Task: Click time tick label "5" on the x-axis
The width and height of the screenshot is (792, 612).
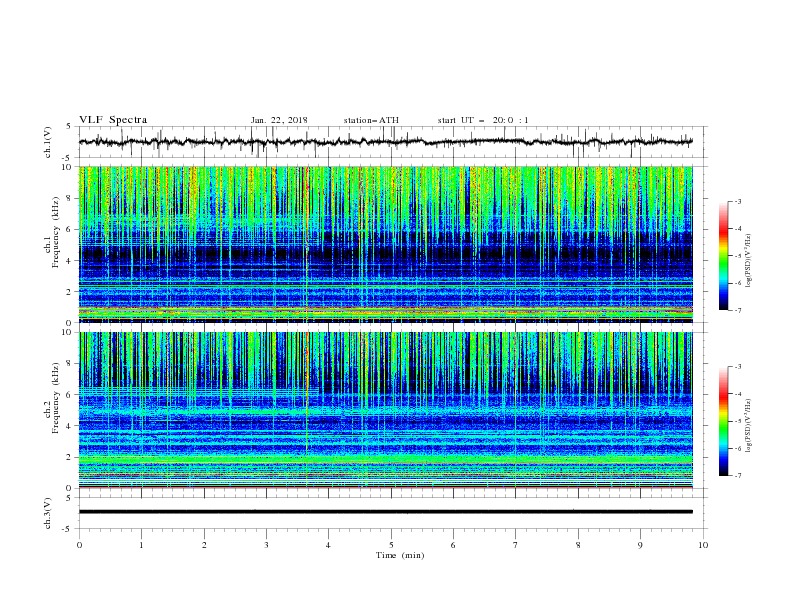Action: tap(391, 545)
